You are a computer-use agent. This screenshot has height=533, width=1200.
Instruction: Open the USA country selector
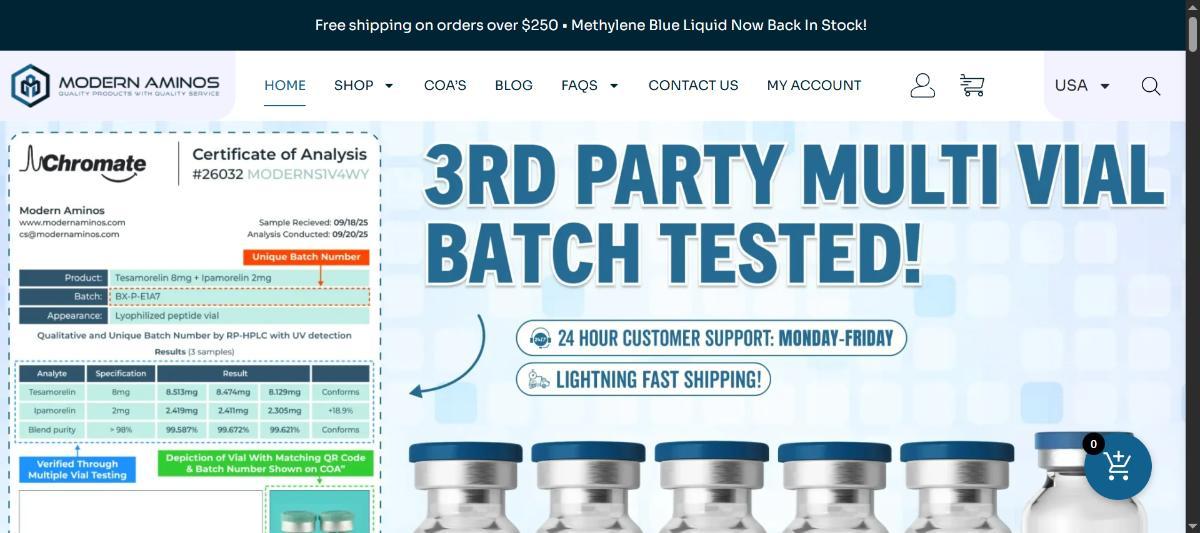(1082, 85)
